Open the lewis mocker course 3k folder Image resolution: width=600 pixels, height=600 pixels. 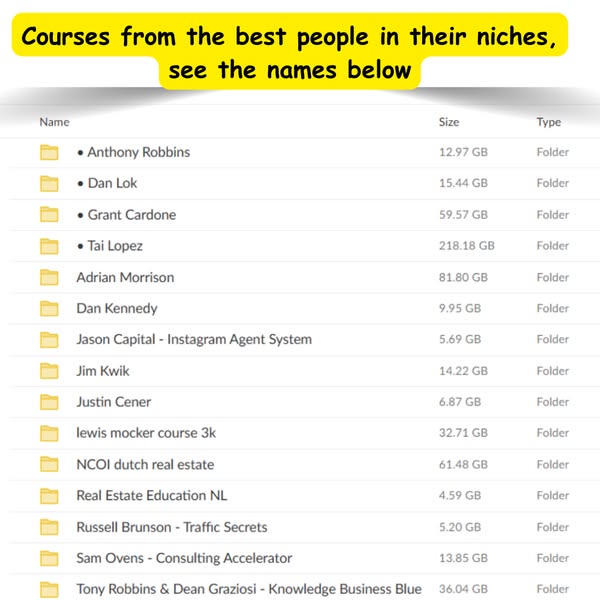146,433
